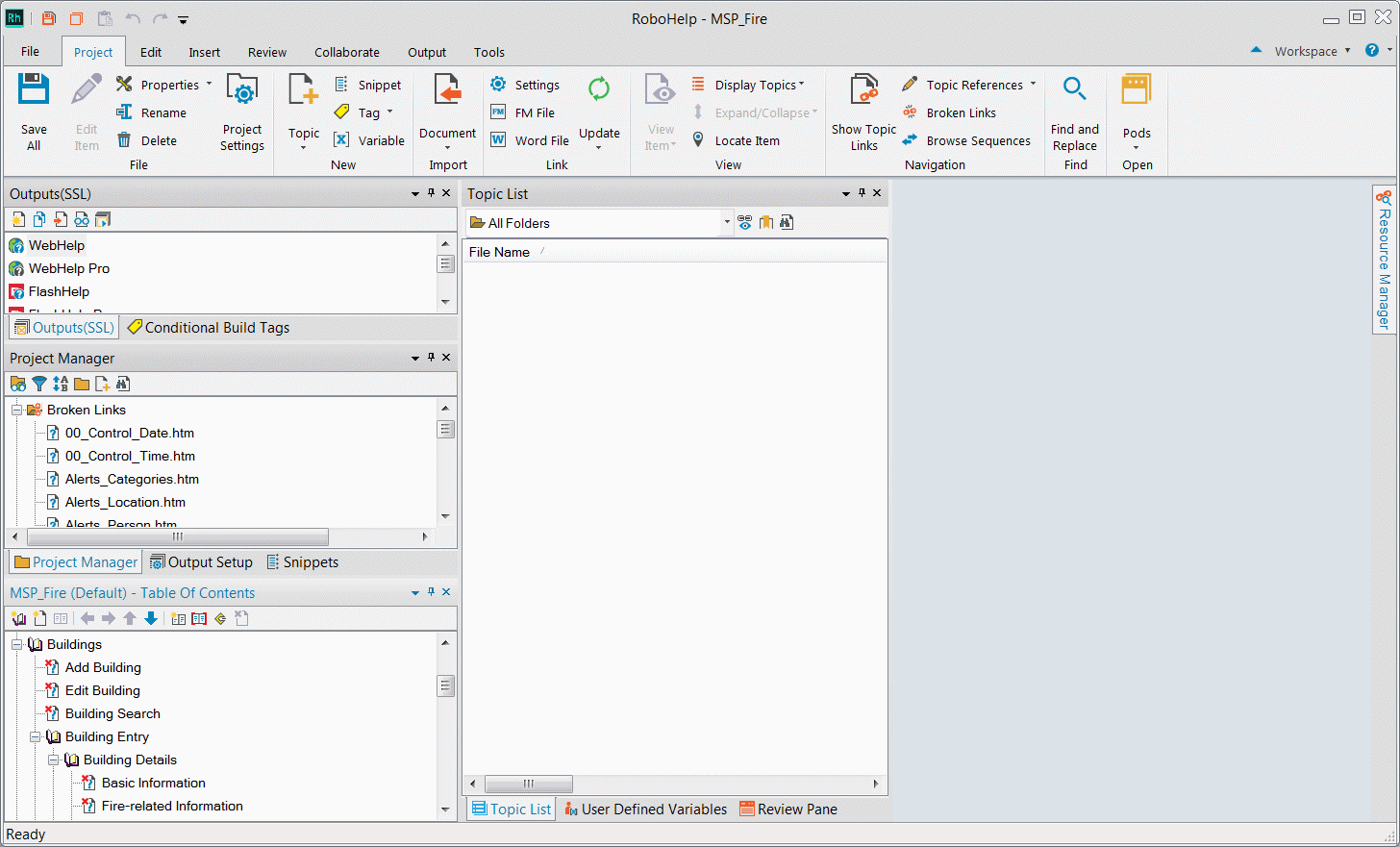The width and height of the screenshot is (1400, 847).
Task: Click Show Topic Links icon
Action: point(863,89)
